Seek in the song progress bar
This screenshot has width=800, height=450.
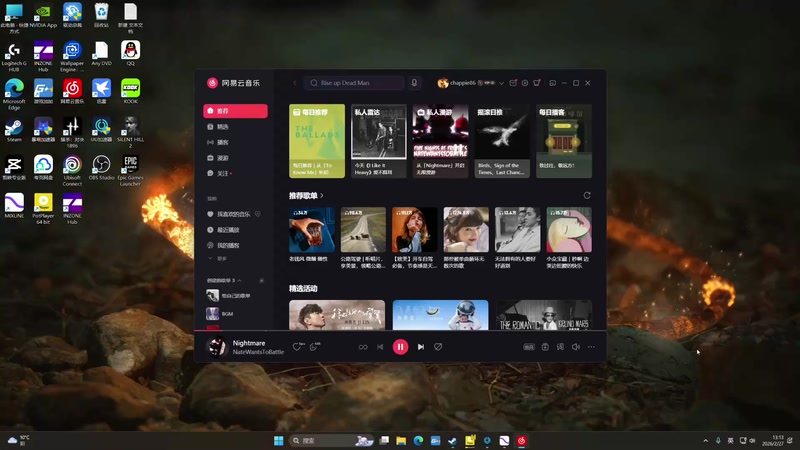click(400, 331)
